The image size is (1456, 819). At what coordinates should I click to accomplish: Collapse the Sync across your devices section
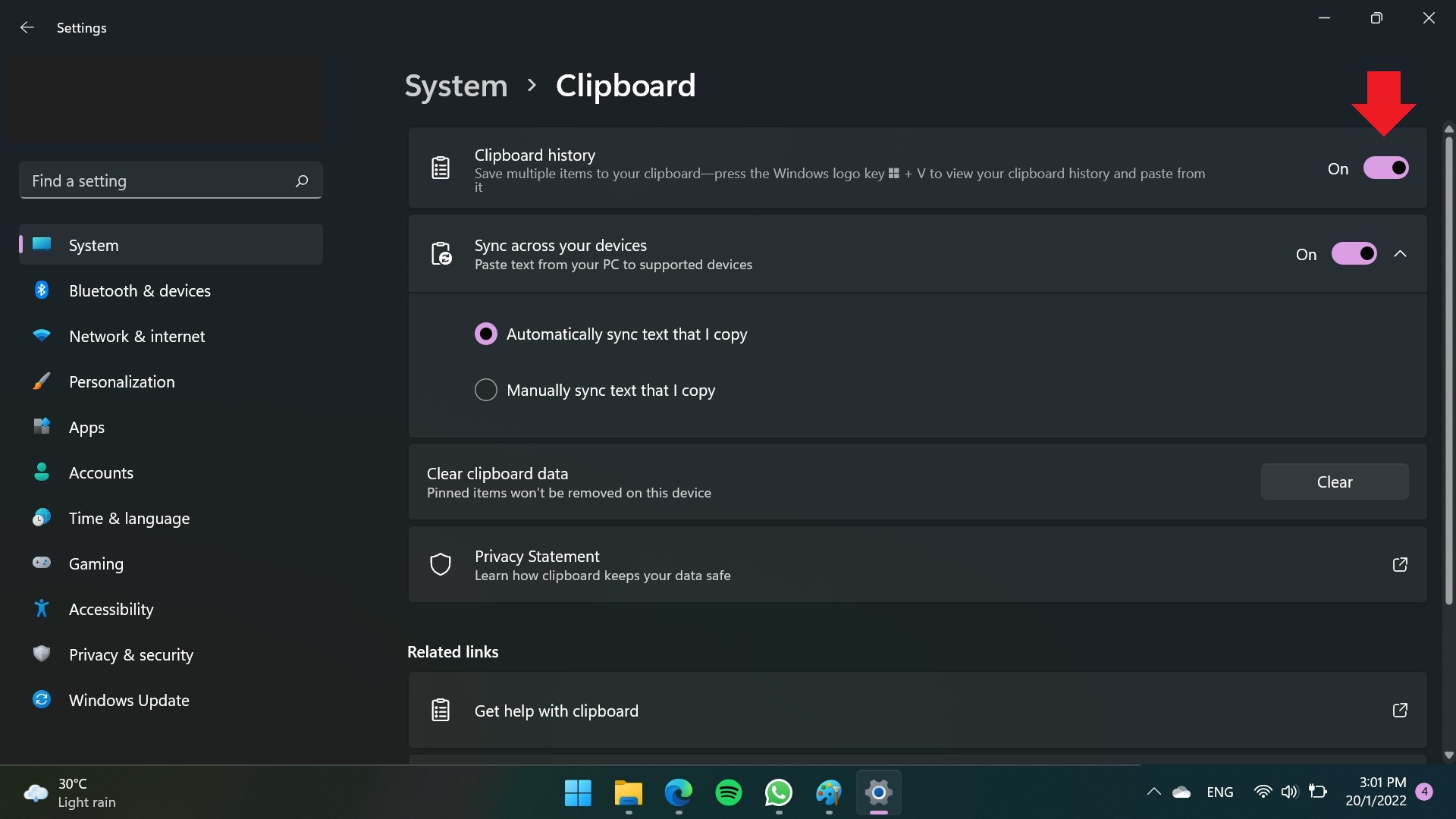[x=1400, y=254]
